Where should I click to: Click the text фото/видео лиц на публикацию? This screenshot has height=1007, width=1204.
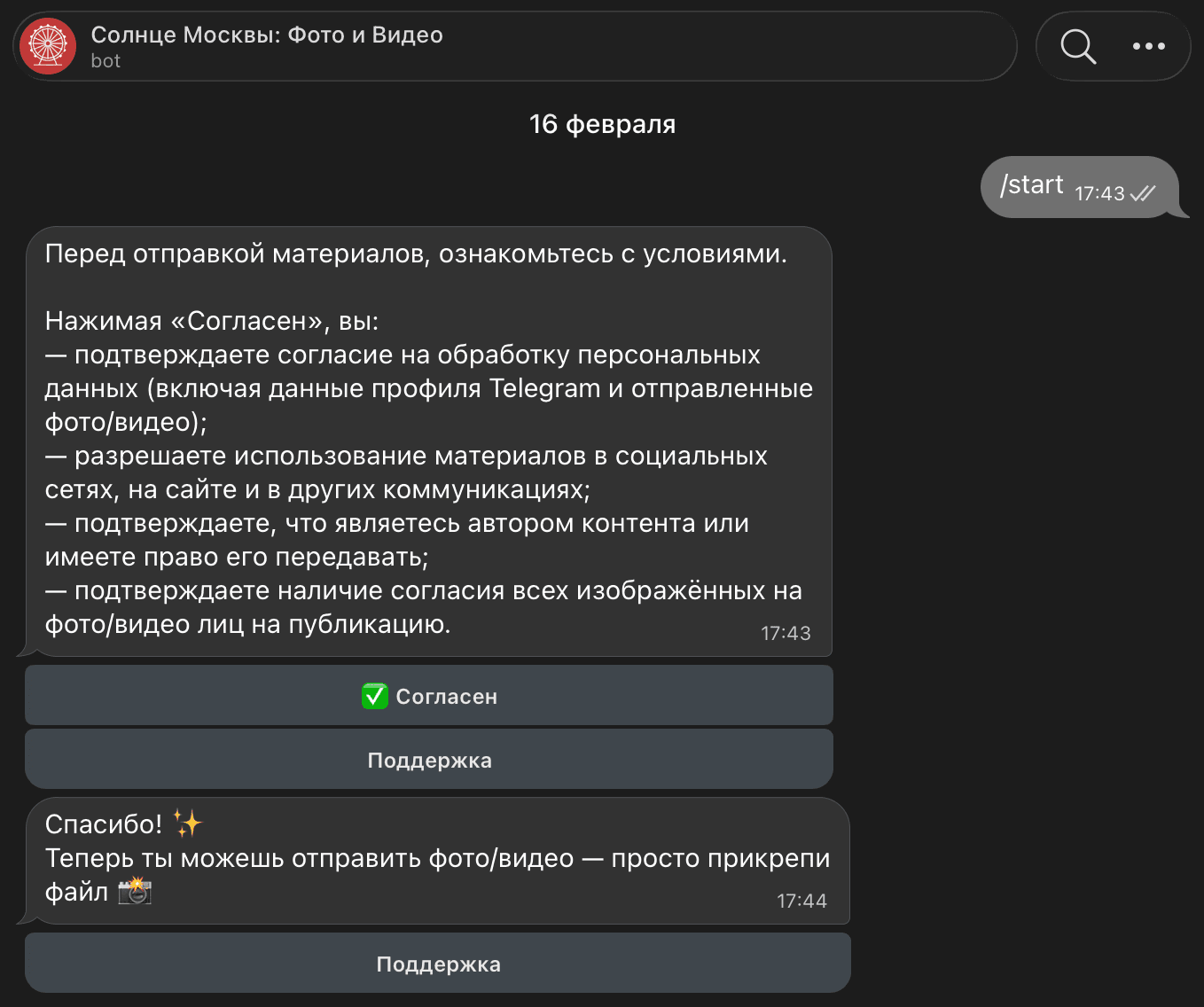[248, 624]
